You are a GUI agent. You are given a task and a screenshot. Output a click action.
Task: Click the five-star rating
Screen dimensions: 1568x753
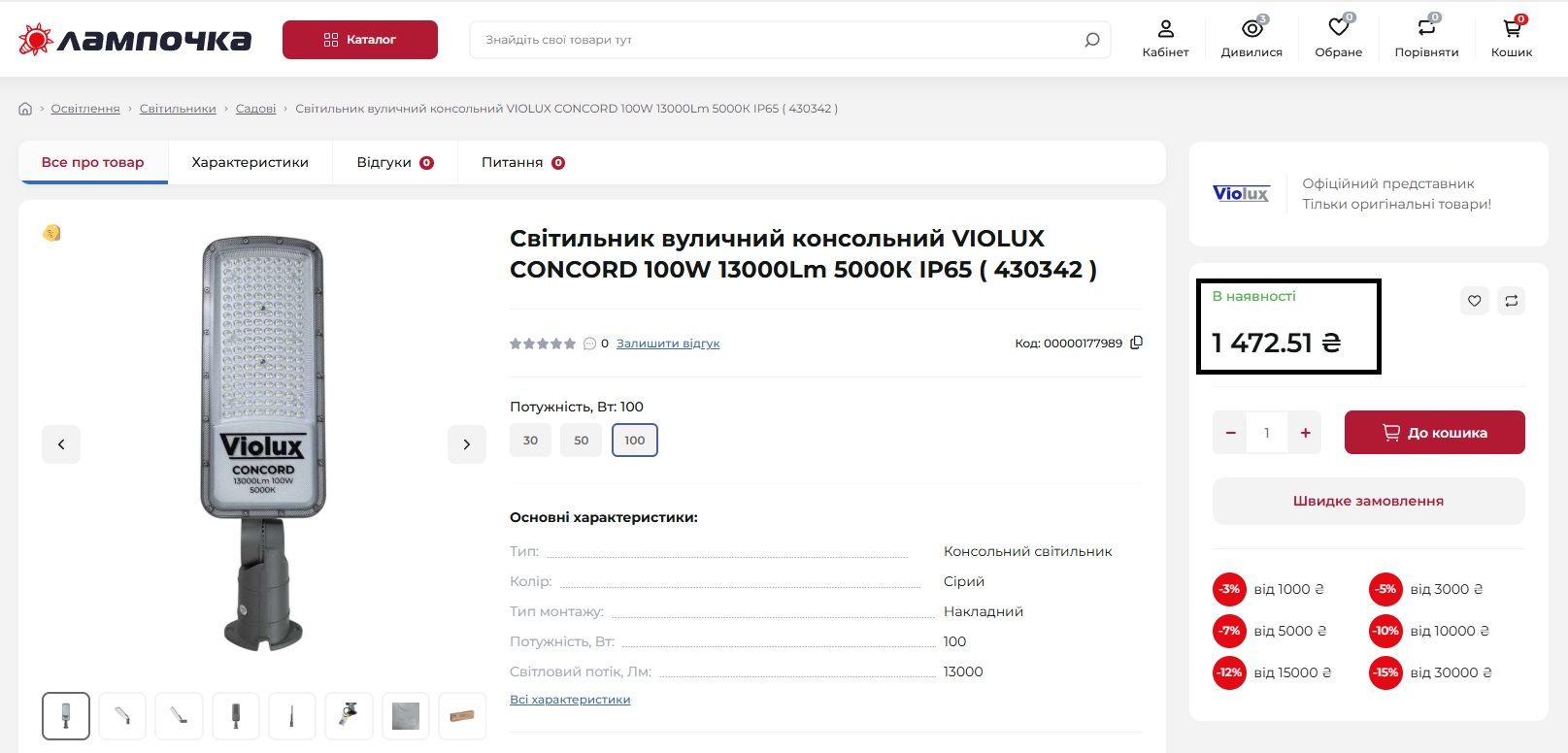coord(543,344)
